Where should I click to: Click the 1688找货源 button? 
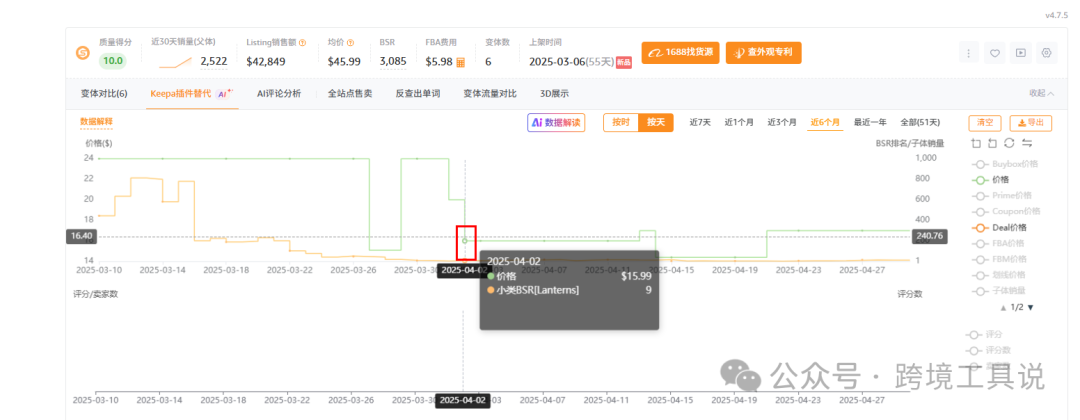click(681, 52)
